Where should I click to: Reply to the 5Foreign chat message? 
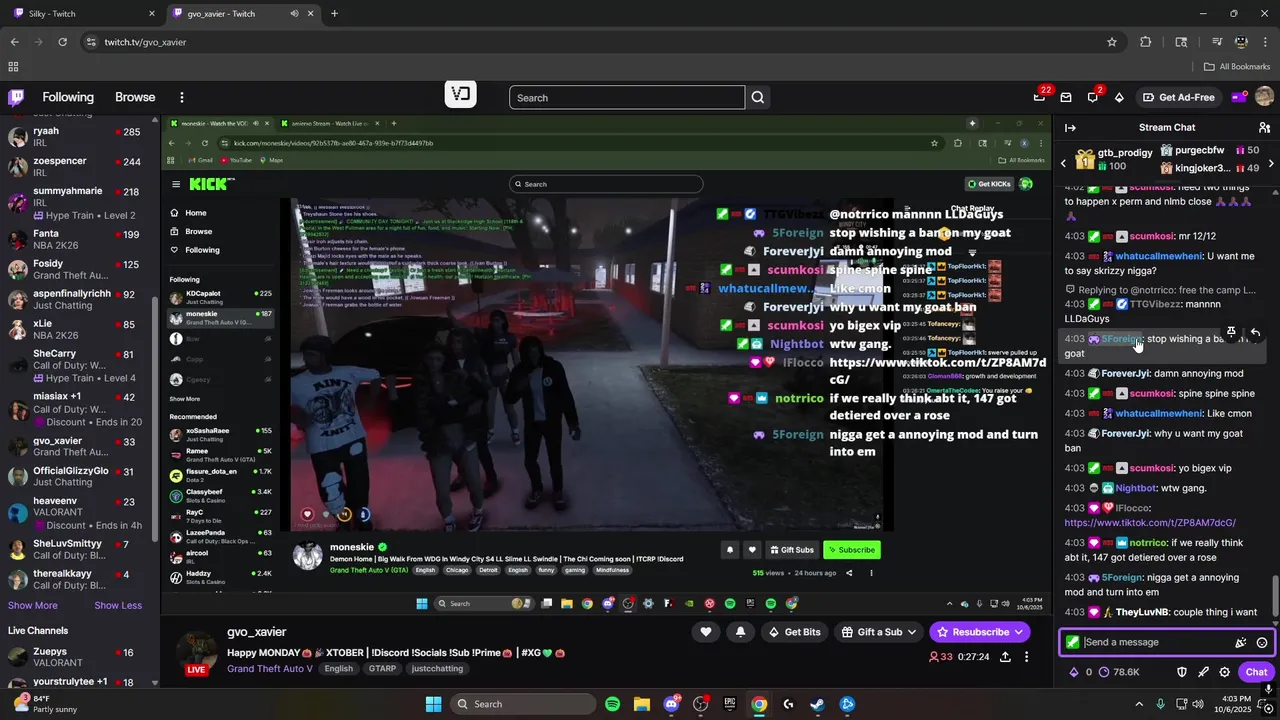coord(1255,332)
